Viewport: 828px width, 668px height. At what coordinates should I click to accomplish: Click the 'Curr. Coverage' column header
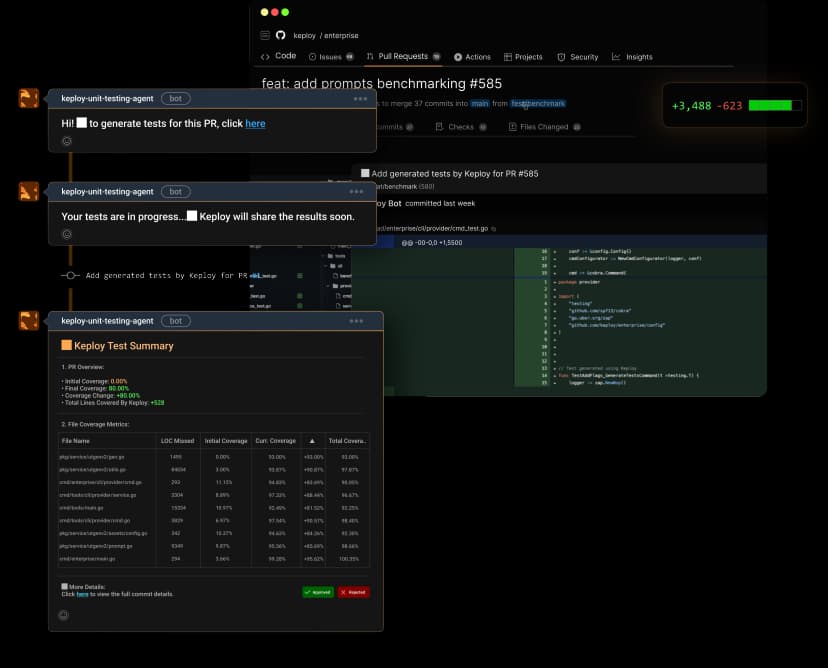coord(276,441)
